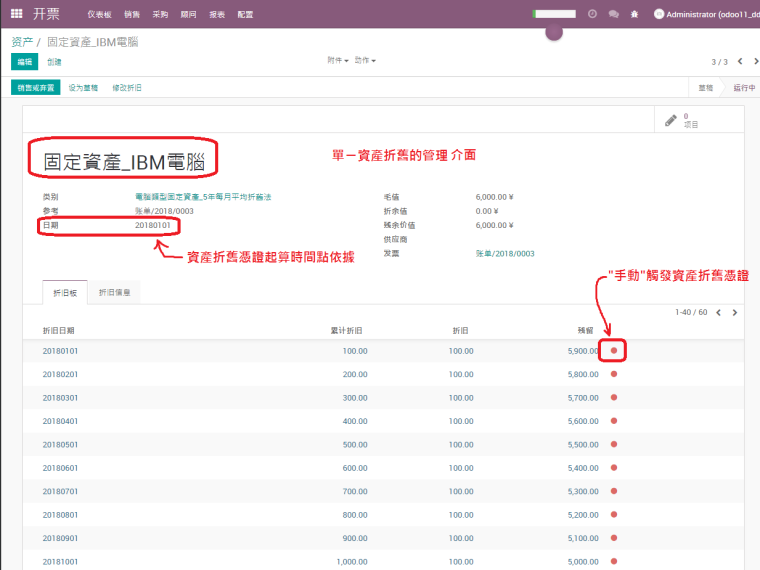Screen dimensions: 760x570
Task: Go to 资产 breadcrumb link
Action: [x=22, y=42]
